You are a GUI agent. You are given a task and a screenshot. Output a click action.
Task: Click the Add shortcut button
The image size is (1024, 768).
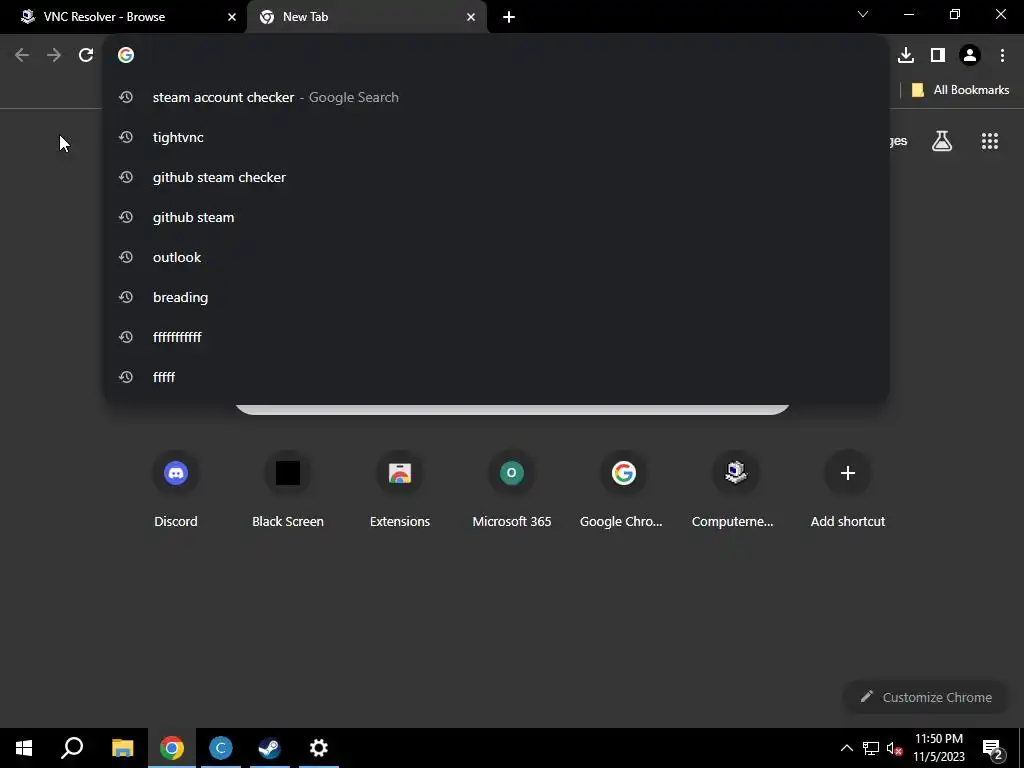pyautogui.click(x=848, y=490)
